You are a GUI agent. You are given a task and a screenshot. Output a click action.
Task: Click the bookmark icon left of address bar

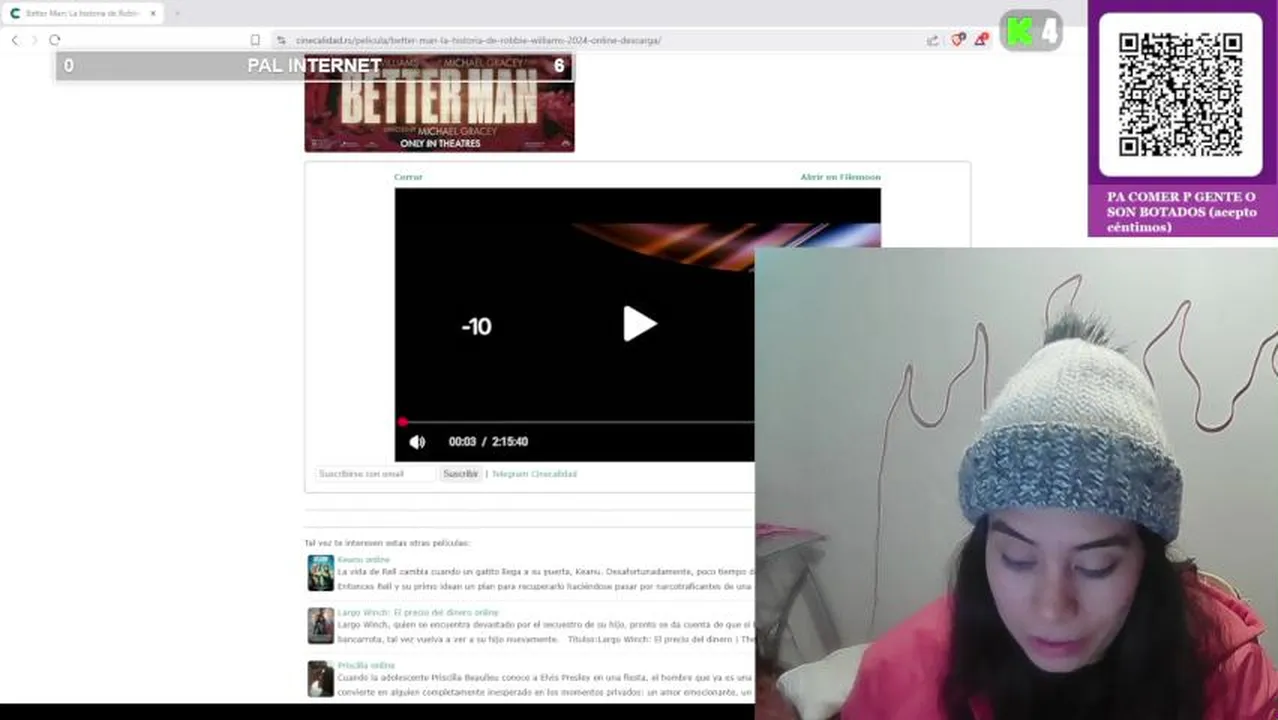tap(255, 40)
